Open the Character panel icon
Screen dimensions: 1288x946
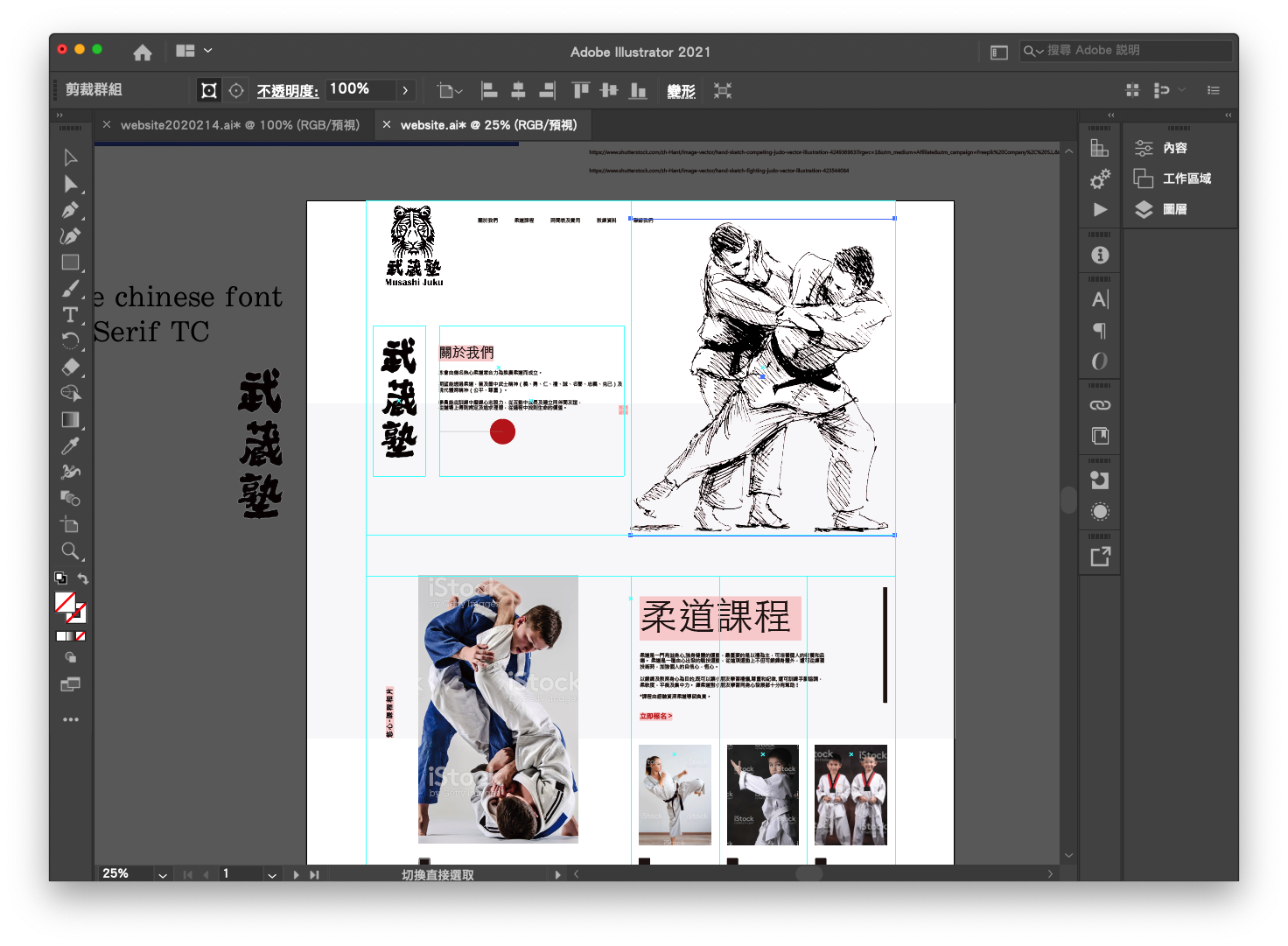pos(1100,299)
